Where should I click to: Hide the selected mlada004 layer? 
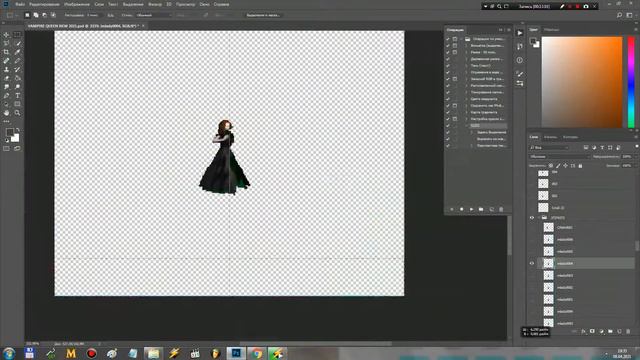click(532, 264)
